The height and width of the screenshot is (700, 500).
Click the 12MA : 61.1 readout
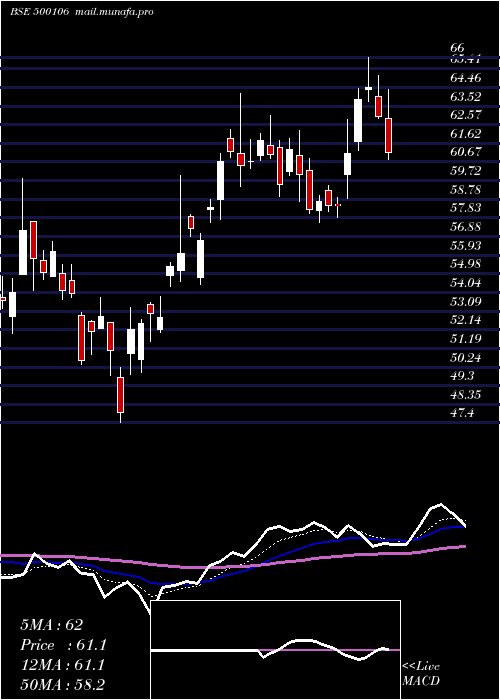click(x=62, y=665)
